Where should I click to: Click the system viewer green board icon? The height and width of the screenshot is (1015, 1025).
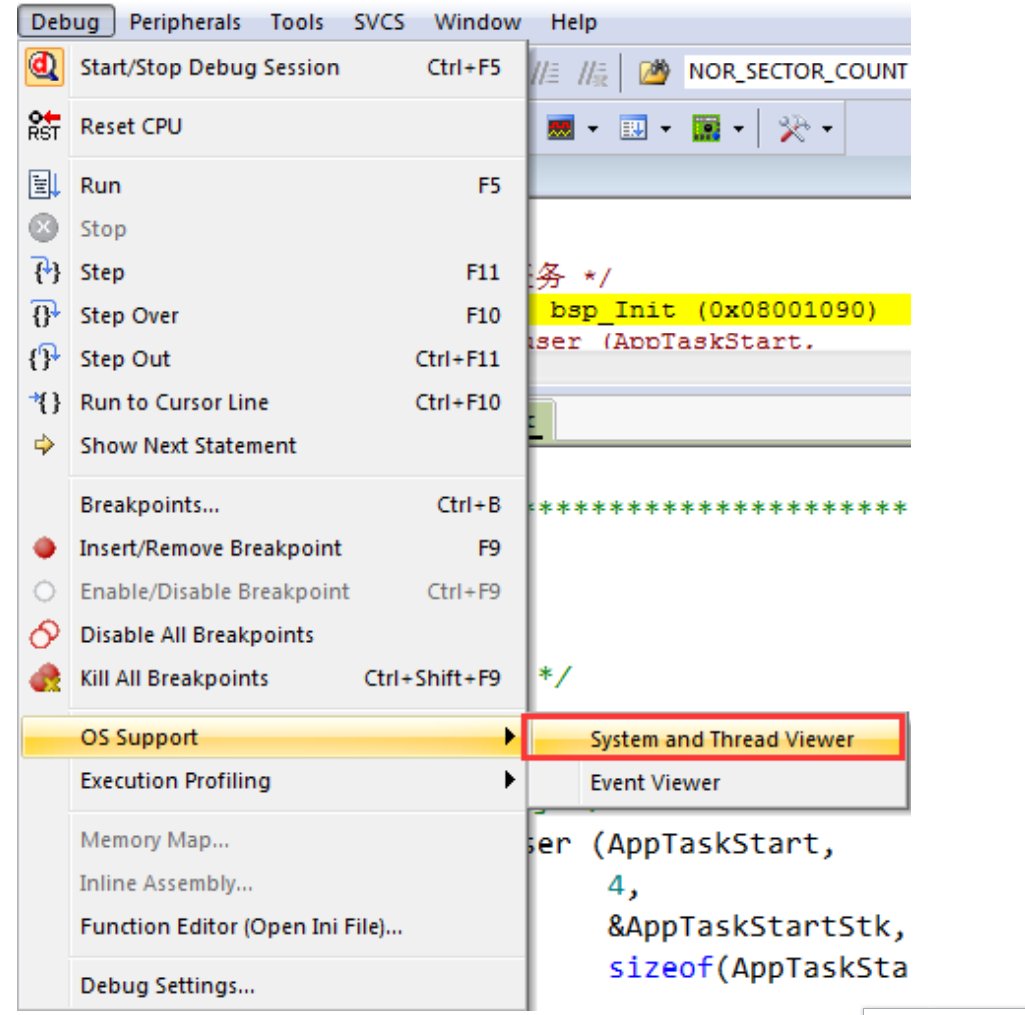706,128
